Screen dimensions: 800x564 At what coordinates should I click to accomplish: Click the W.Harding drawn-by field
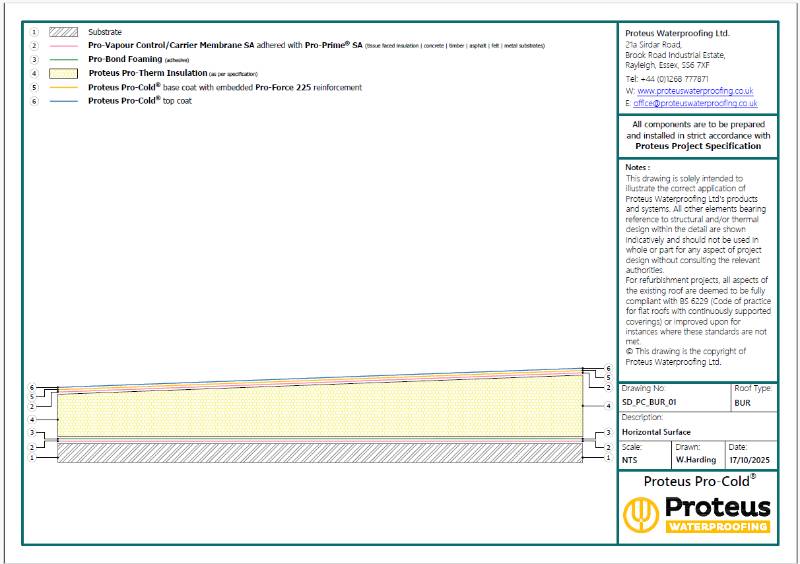click(694, 461)
